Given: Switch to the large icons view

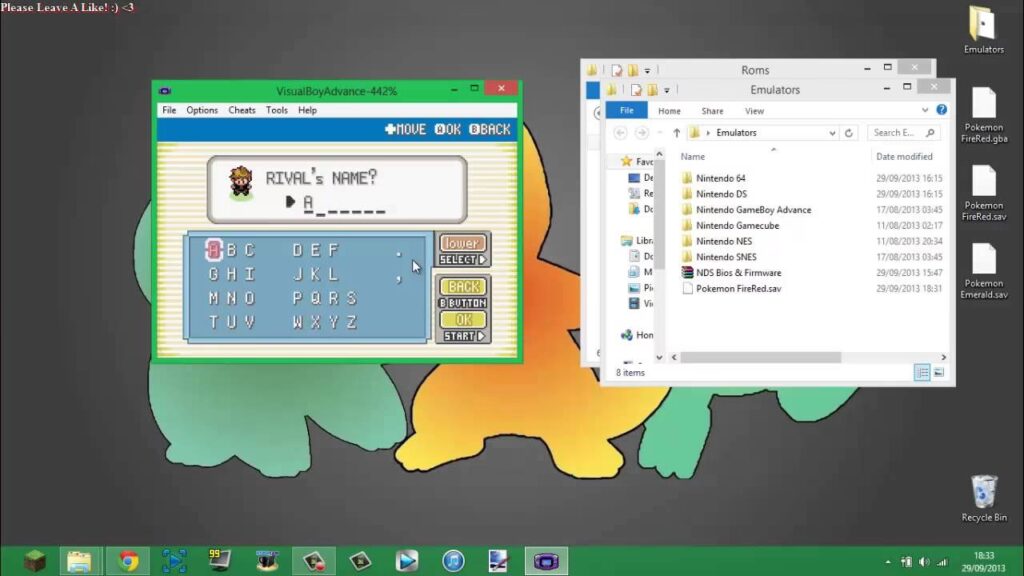Looking at the screenshot, I should (938, 373).
